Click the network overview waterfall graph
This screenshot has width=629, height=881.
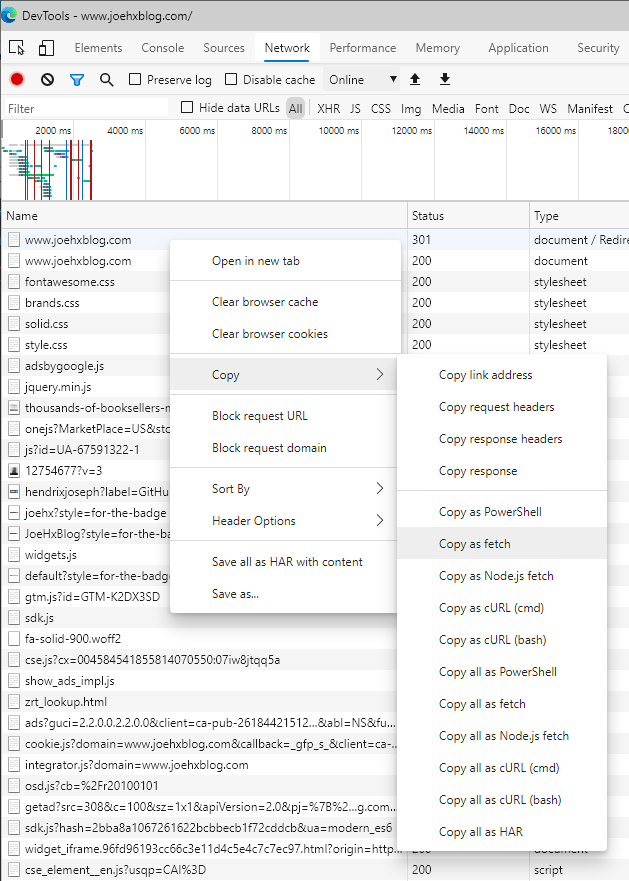[x=315, y=160]
